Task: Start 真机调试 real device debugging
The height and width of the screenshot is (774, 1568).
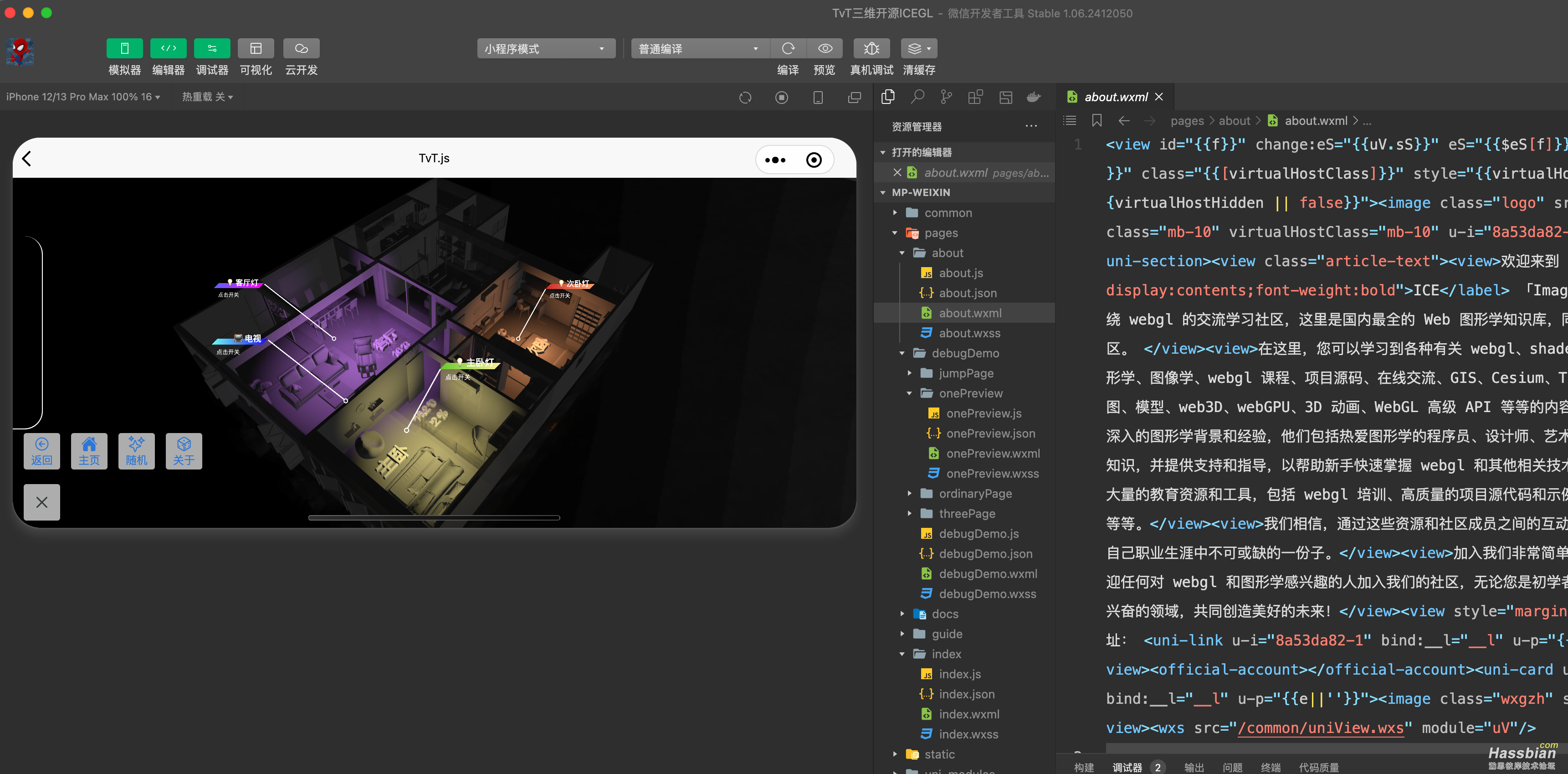Action: tap(871, 48)
